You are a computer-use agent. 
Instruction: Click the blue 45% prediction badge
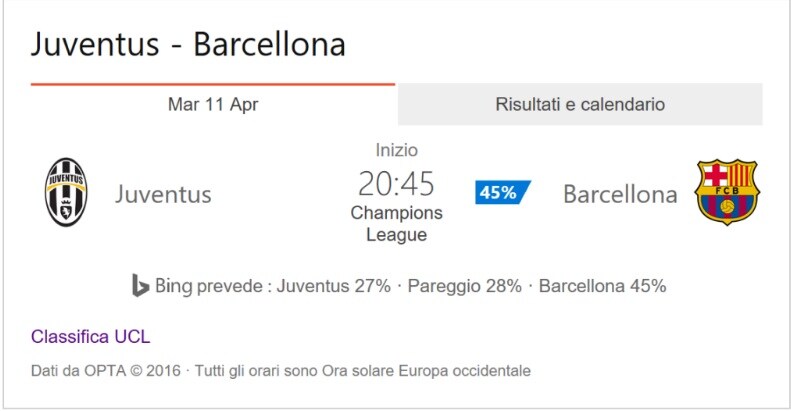pos(502,192)
